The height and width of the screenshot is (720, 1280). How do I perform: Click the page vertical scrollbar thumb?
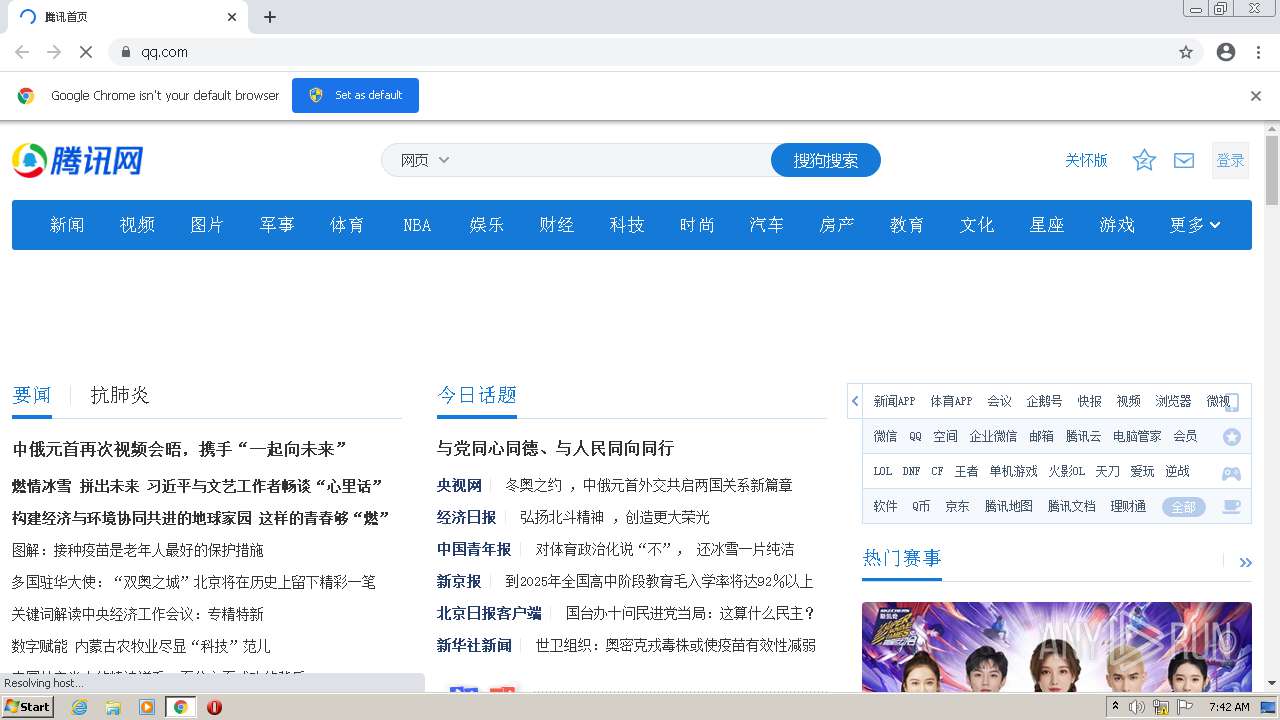(1272, 170)
